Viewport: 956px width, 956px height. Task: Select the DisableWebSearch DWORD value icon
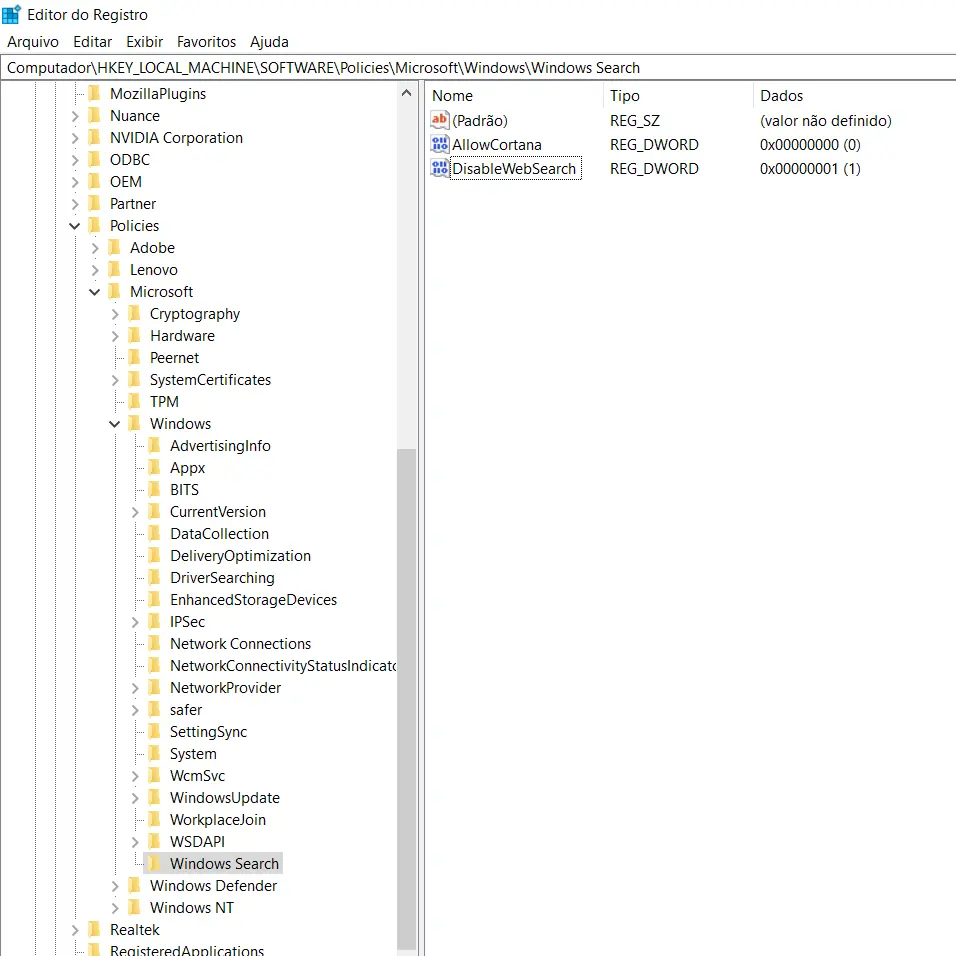coord(440,168)
